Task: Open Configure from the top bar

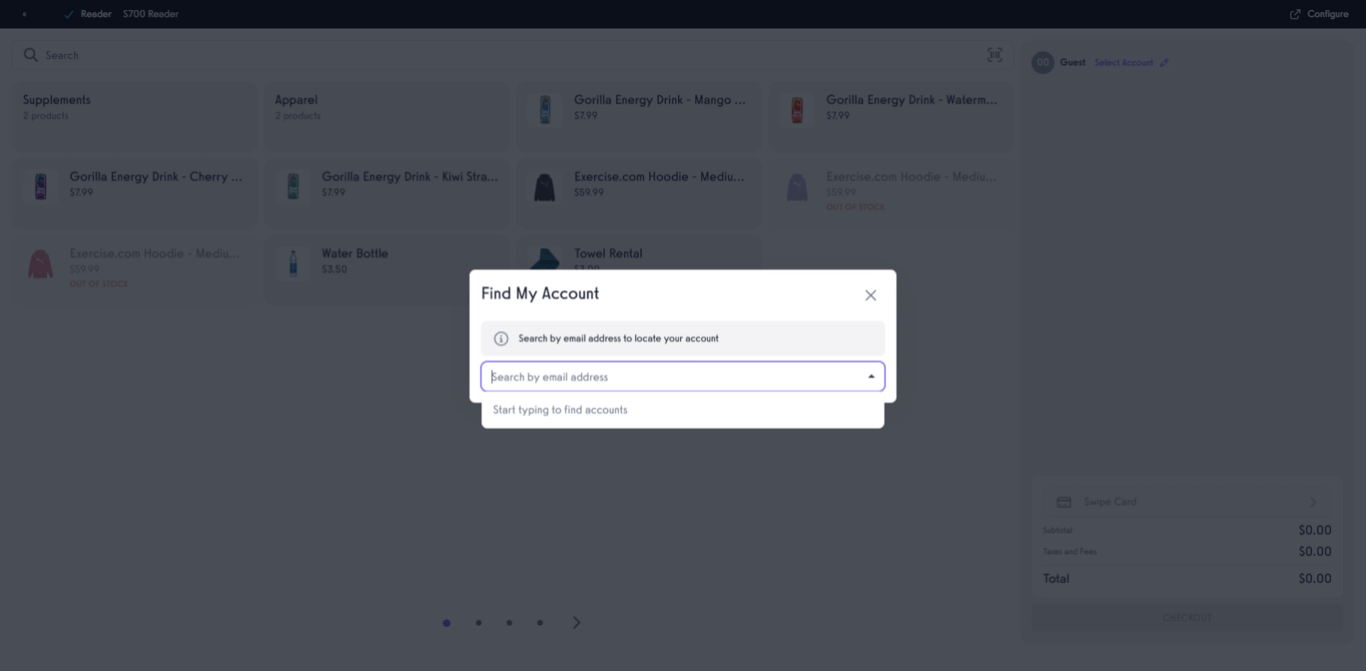Action: point(1320,14)
